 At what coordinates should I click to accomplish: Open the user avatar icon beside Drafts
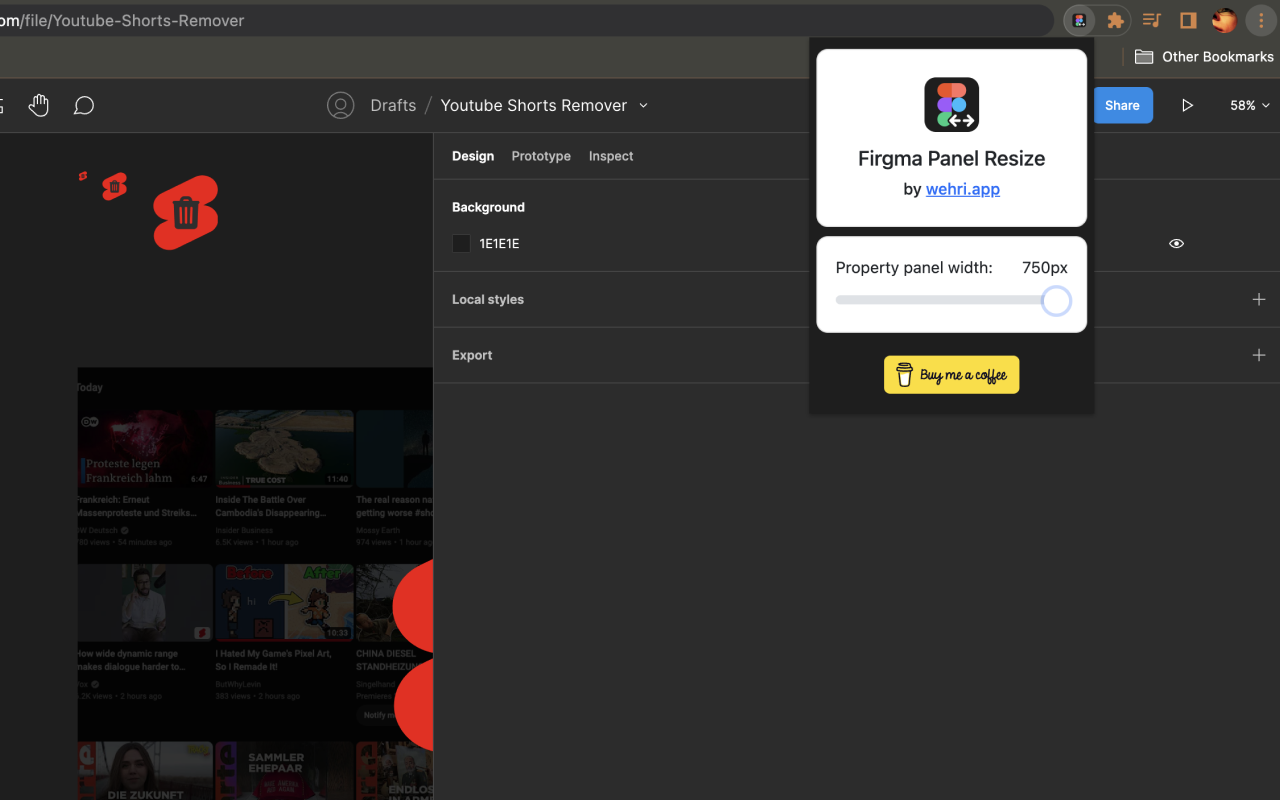coord(341,105)
